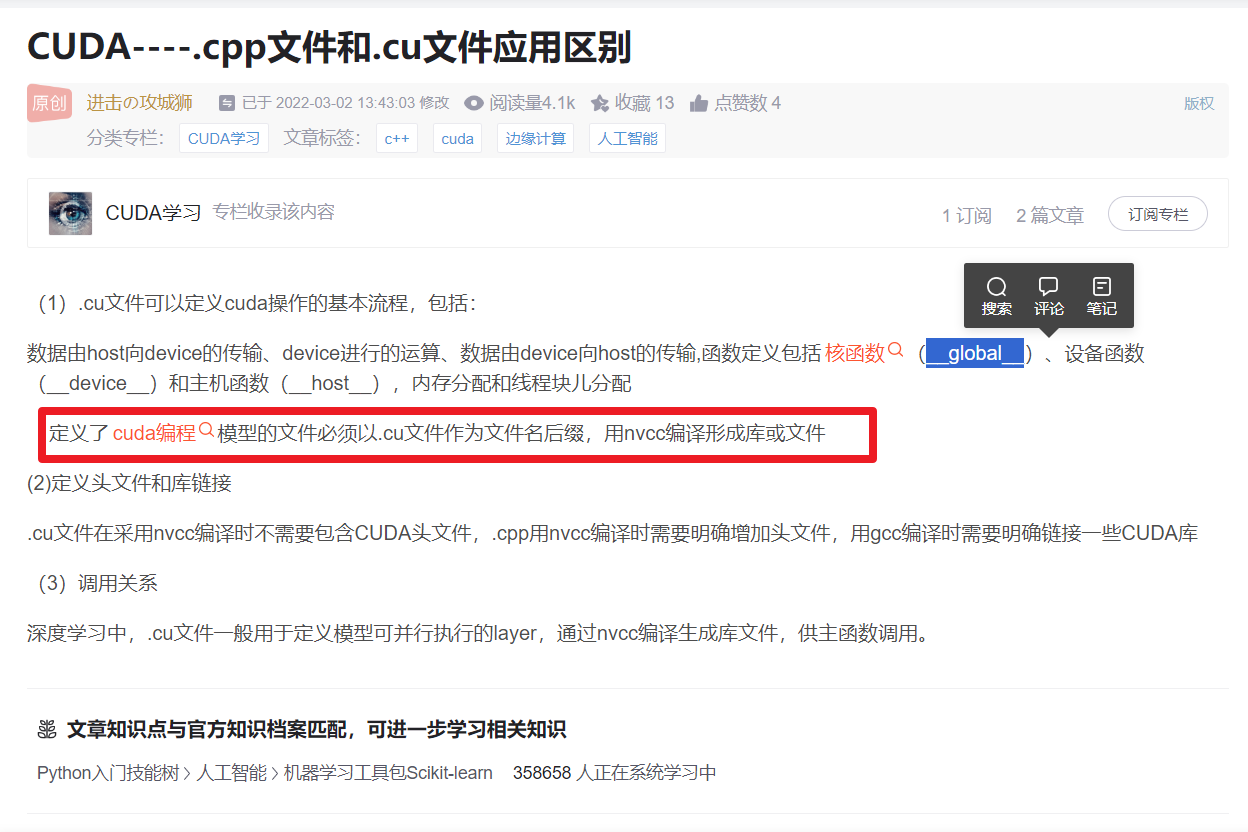The height and width of the screenshot is (832, 1248).
Task: Click the knowledge tree icon before 文章知识点
Action: click(x=45, y=730)
